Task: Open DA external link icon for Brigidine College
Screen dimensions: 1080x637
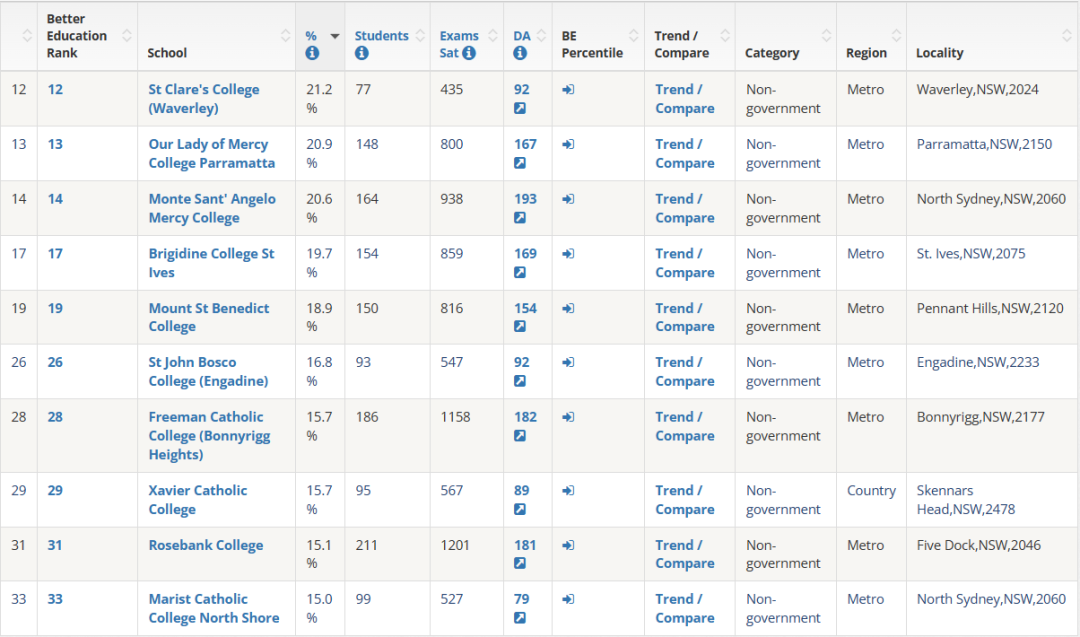Action: pyautogui.click(x=520, y=272)
